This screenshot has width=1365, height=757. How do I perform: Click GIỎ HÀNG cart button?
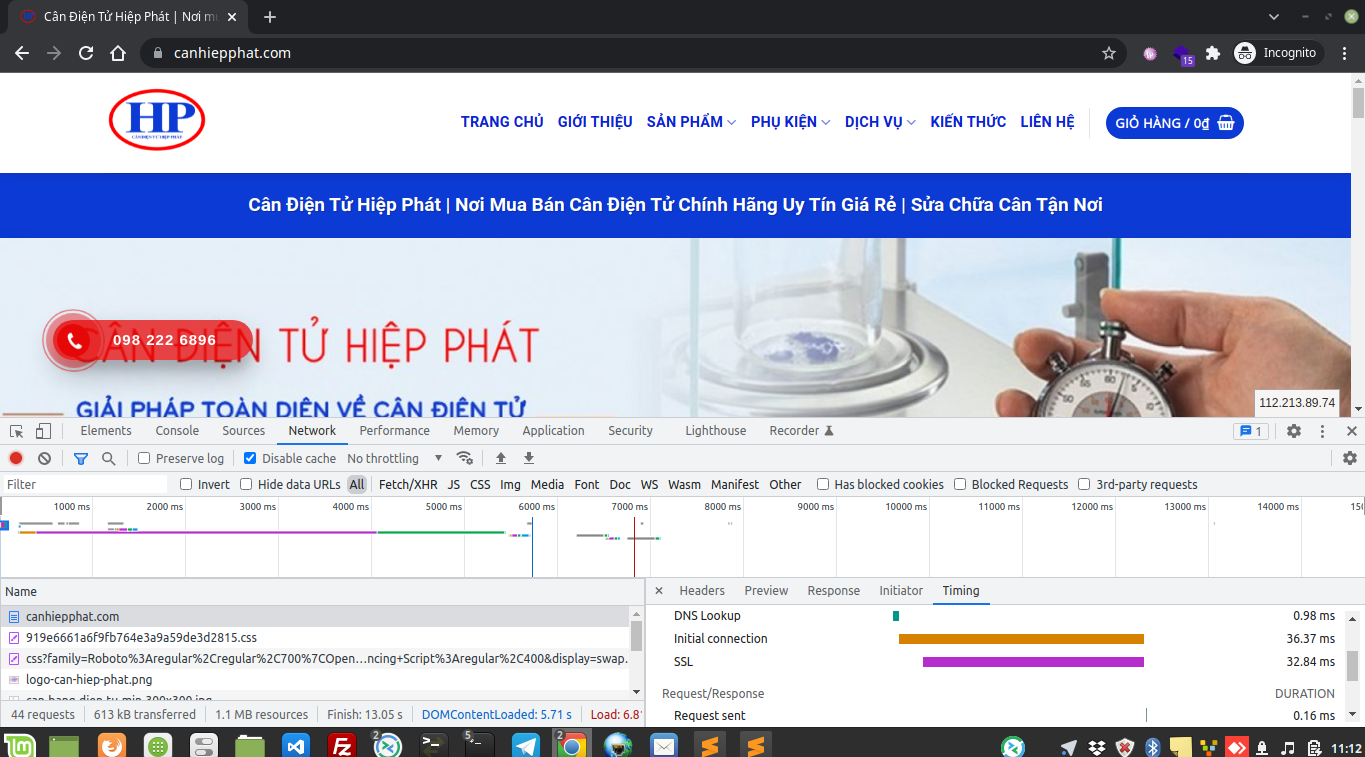click(1175, 123)
